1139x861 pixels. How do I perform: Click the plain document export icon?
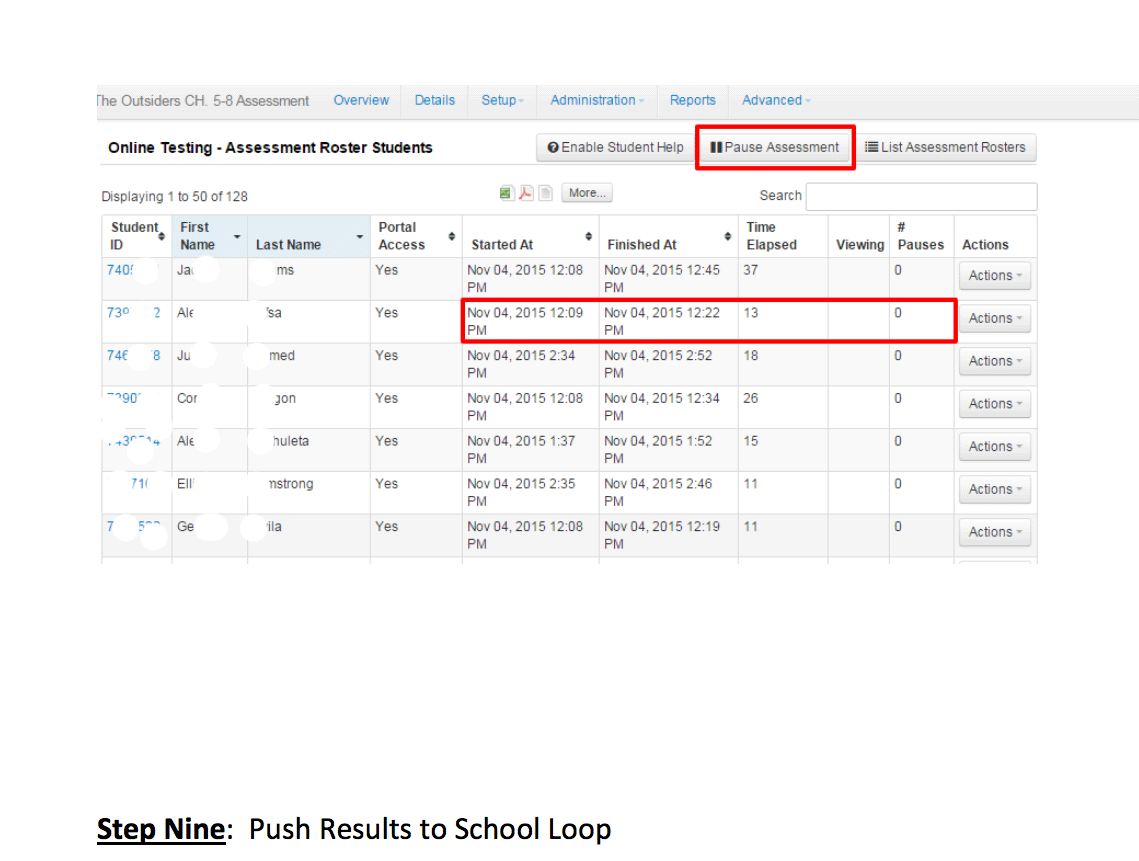click(545, 193)
